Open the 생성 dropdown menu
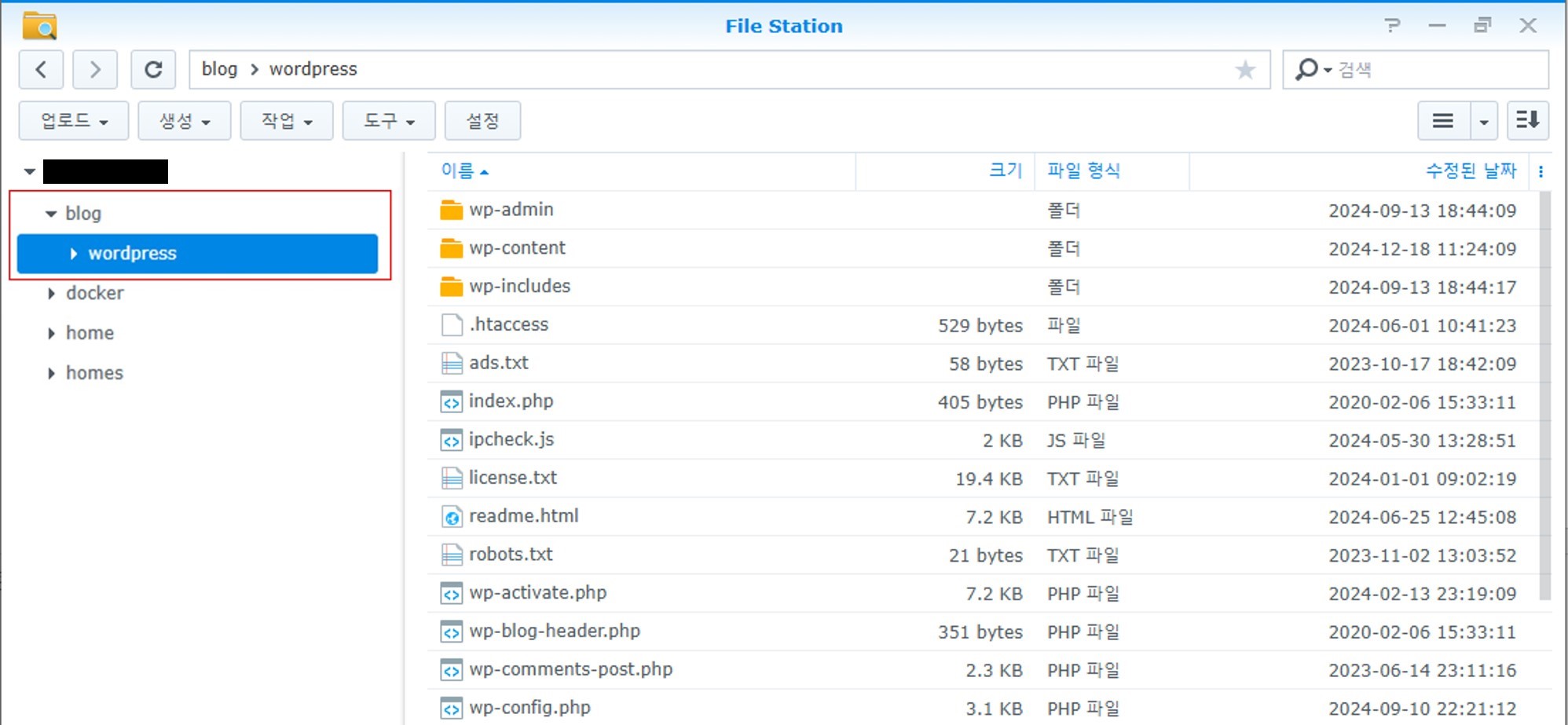The width and height of the screenshot is (1568, 725). point(185,121)
